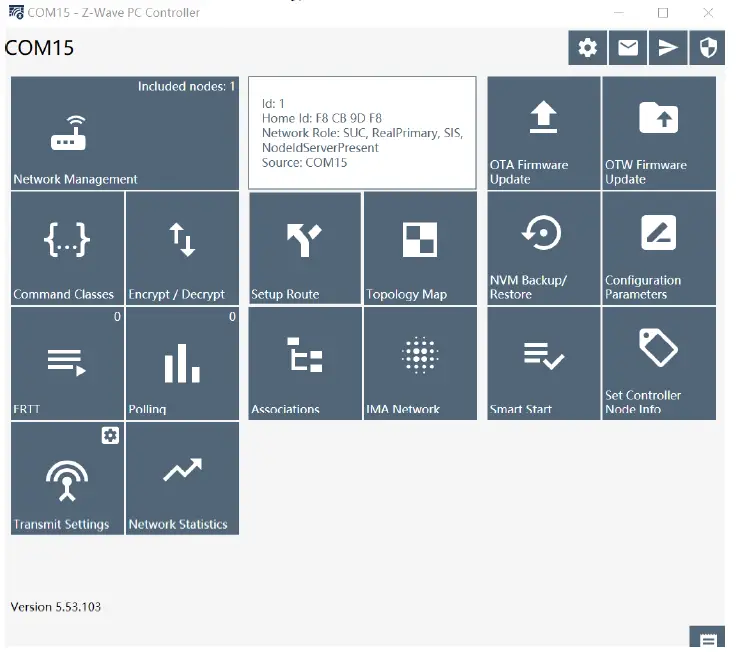The width and height of the screenshot is (736, 659).
Task: Open the OTA Firmware Update tile
Action: 544,133
